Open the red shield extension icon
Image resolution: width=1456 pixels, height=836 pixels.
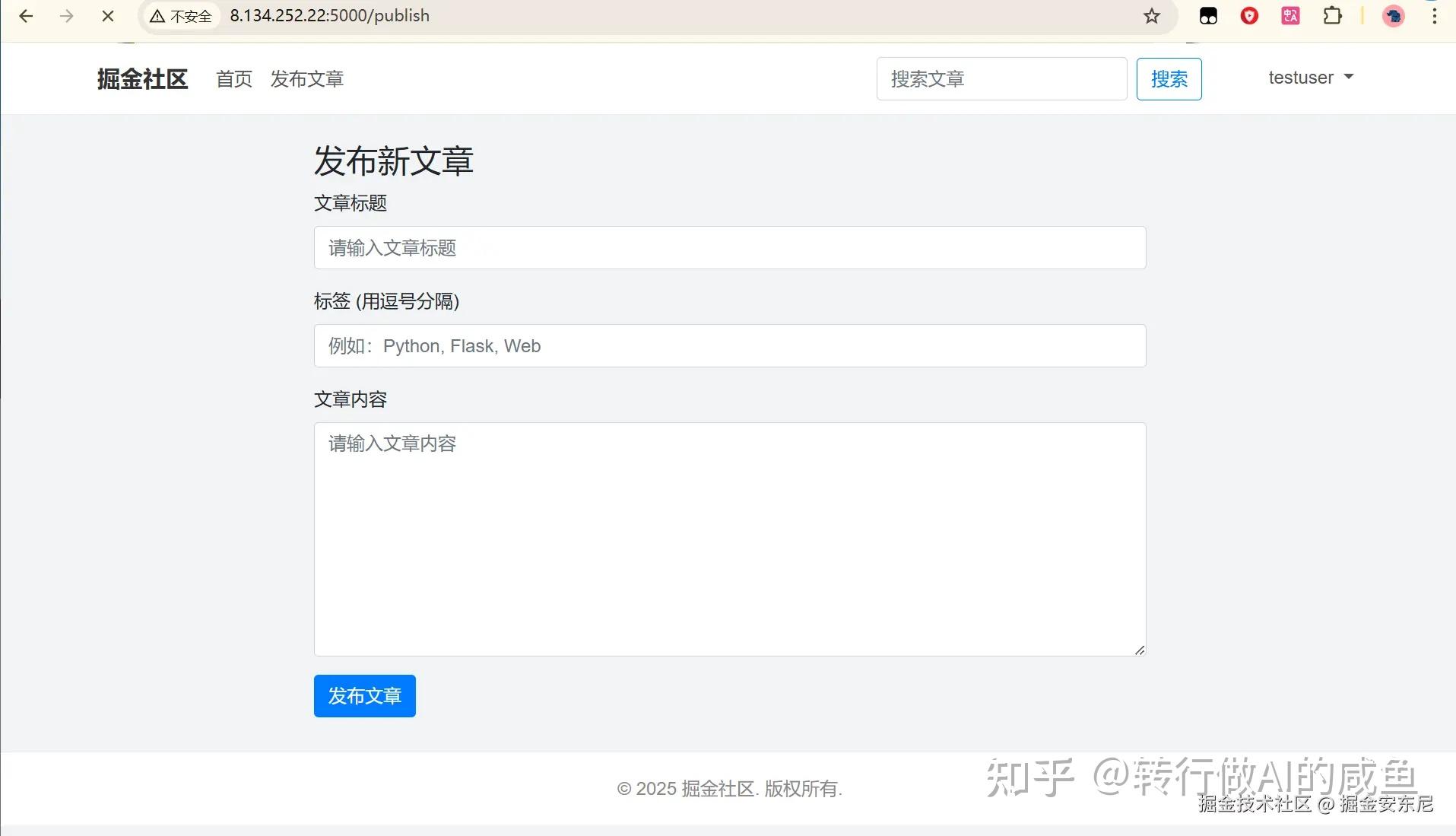[1249, 16]
